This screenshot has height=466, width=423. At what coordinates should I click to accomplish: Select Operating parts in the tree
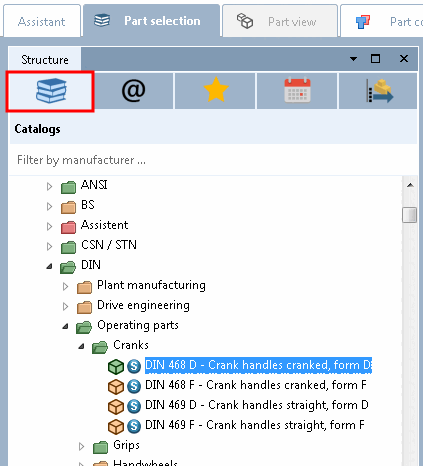click(138, 325)
